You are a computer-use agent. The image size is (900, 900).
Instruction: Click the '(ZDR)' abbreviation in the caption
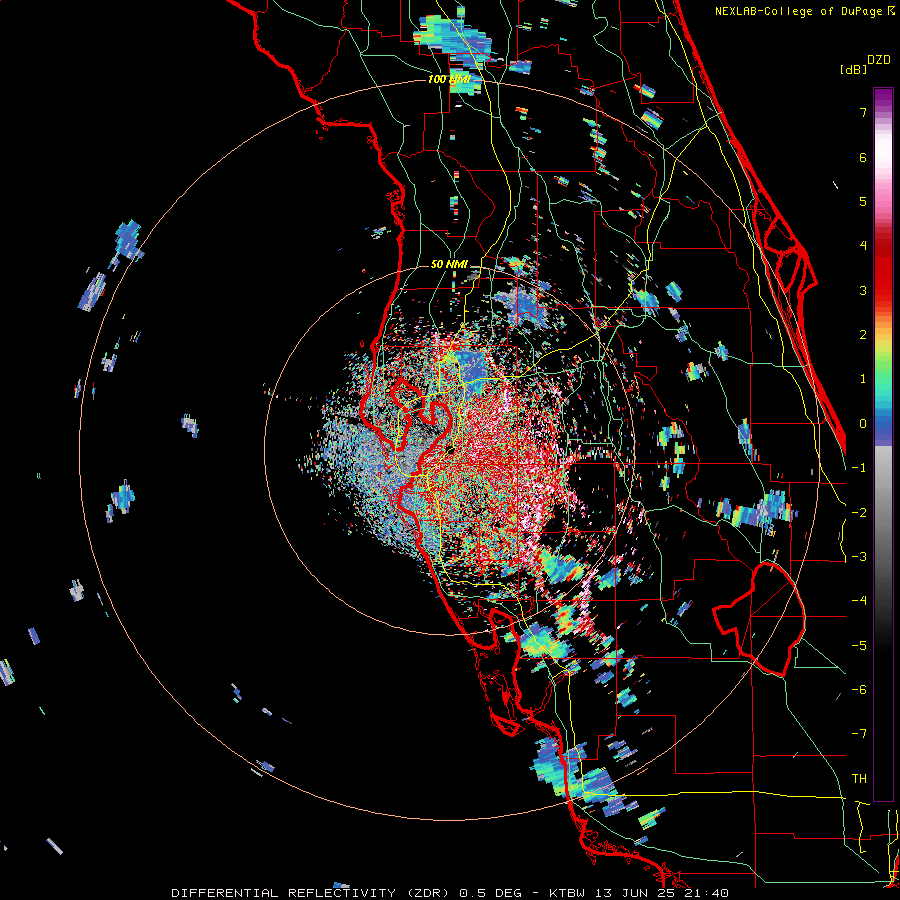428,893
